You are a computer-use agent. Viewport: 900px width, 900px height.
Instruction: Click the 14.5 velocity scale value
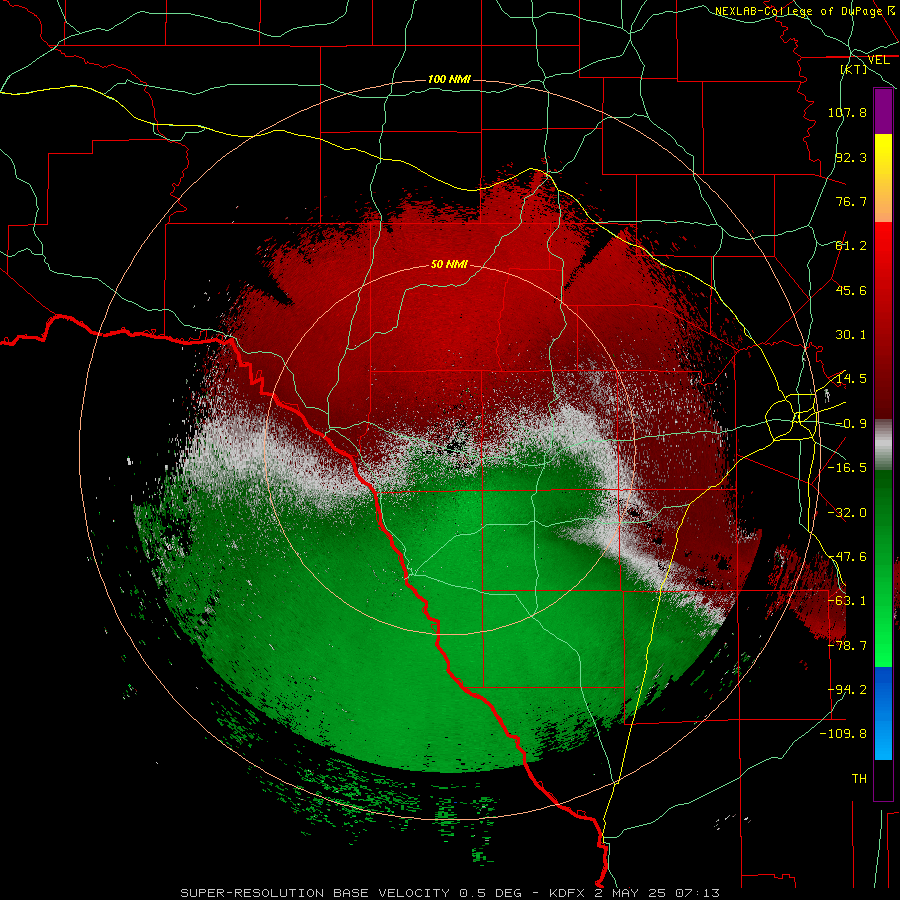click(x=851, y=379)
